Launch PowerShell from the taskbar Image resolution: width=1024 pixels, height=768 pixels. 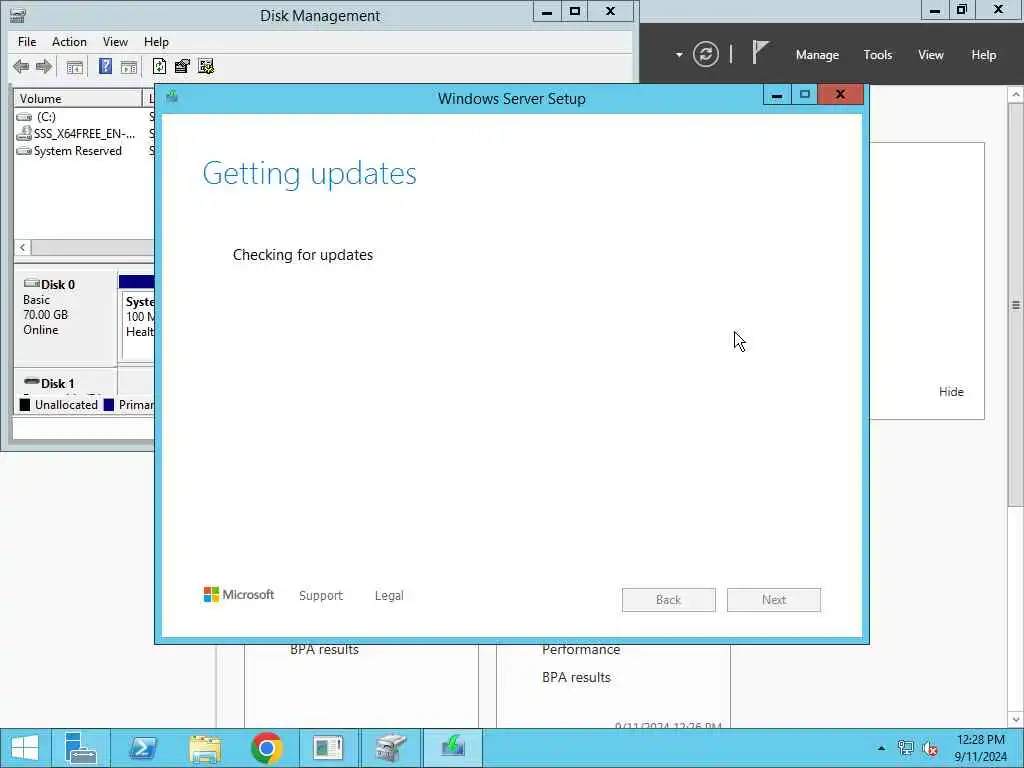click(x=142, y=748)
